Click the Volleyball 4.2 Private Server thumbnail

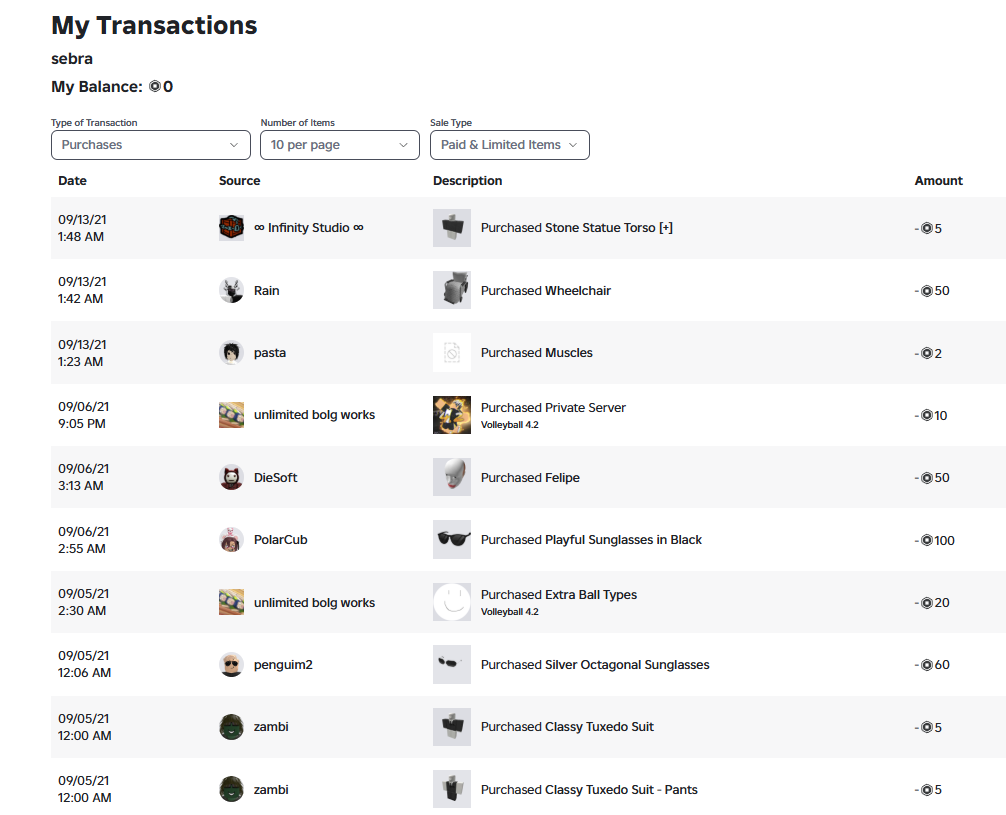[x=452, y=415]
